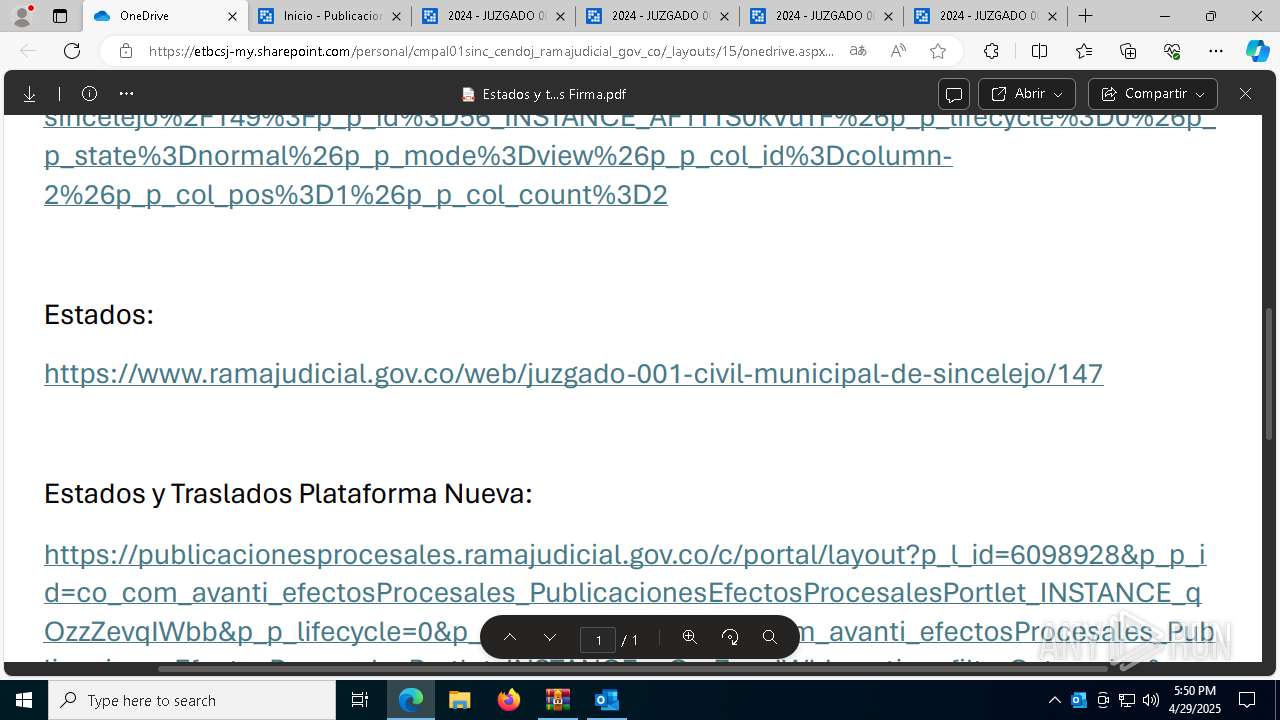The height and width of the screenshot is (720, 1280).
Task: Open the clock showing 5:50 PM
Action: coord(1195,700)
